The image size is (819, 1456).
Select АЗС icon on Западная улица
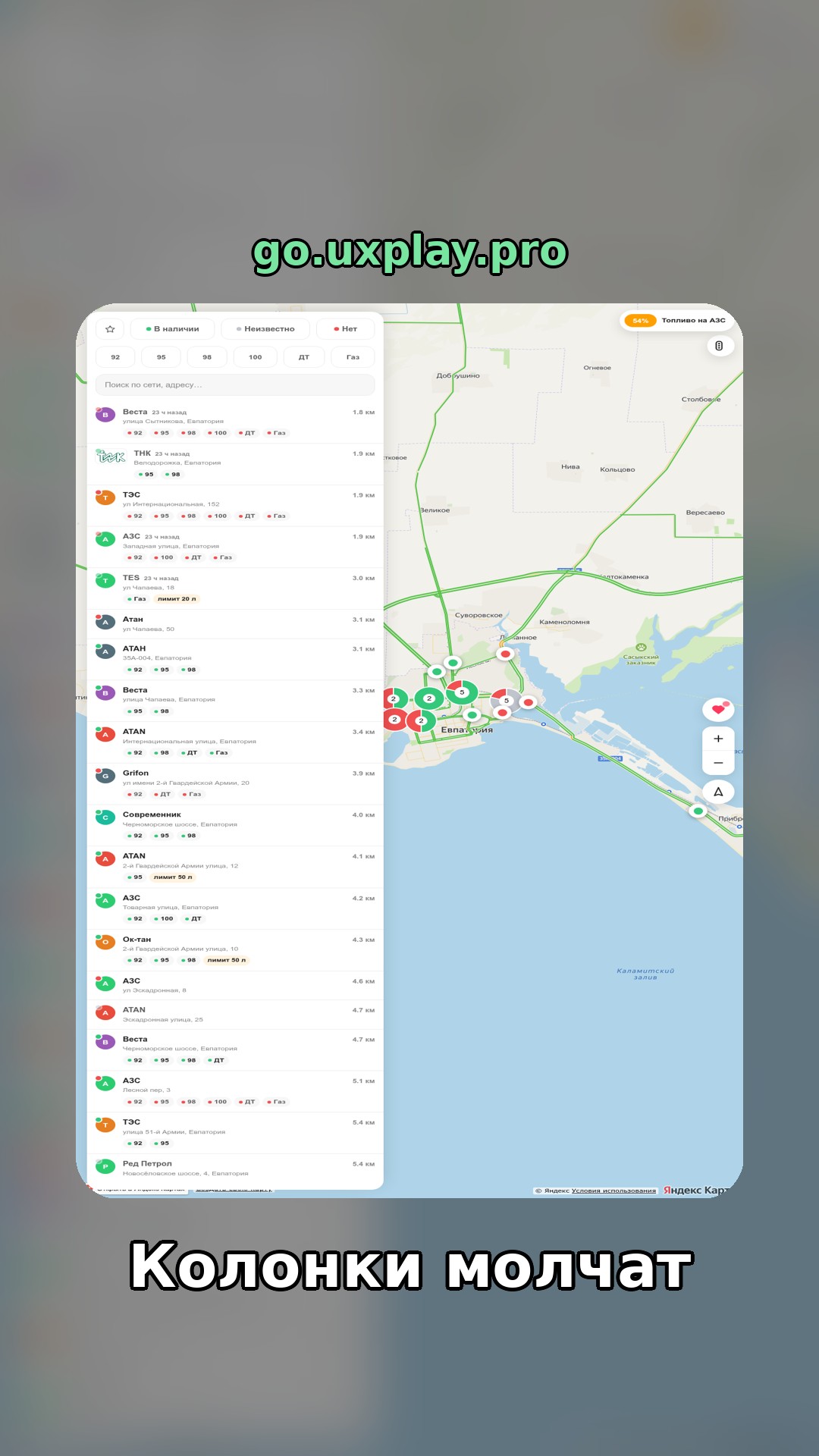click(105, 539)
